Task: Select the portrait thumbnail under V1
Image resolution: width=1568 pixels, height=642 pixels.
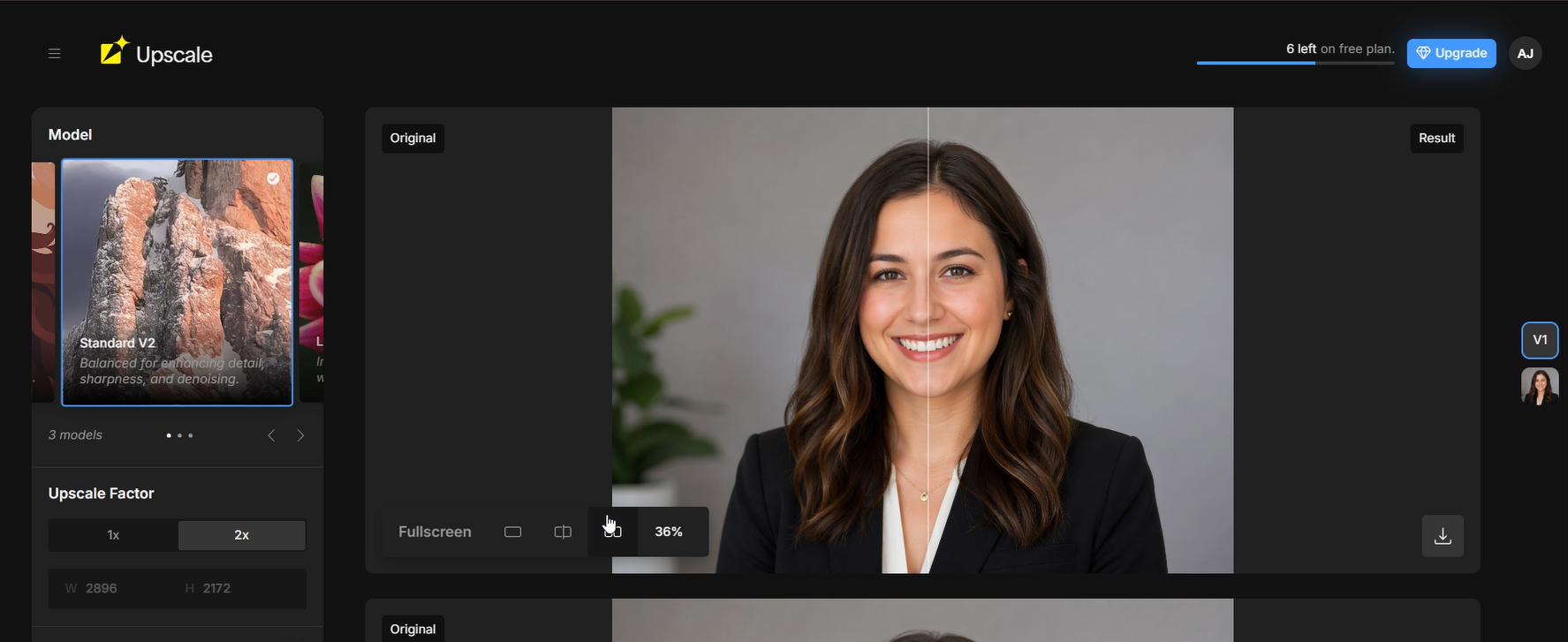Action: pyautogui.click(x=1540, y=386)
